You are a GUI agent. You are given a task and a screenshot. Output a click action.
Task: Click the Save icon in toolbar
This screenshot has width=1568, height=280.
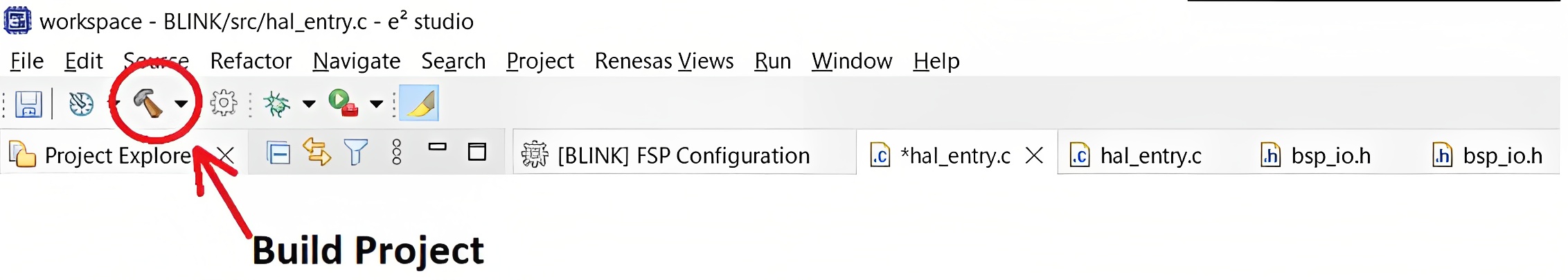(28, 104)
